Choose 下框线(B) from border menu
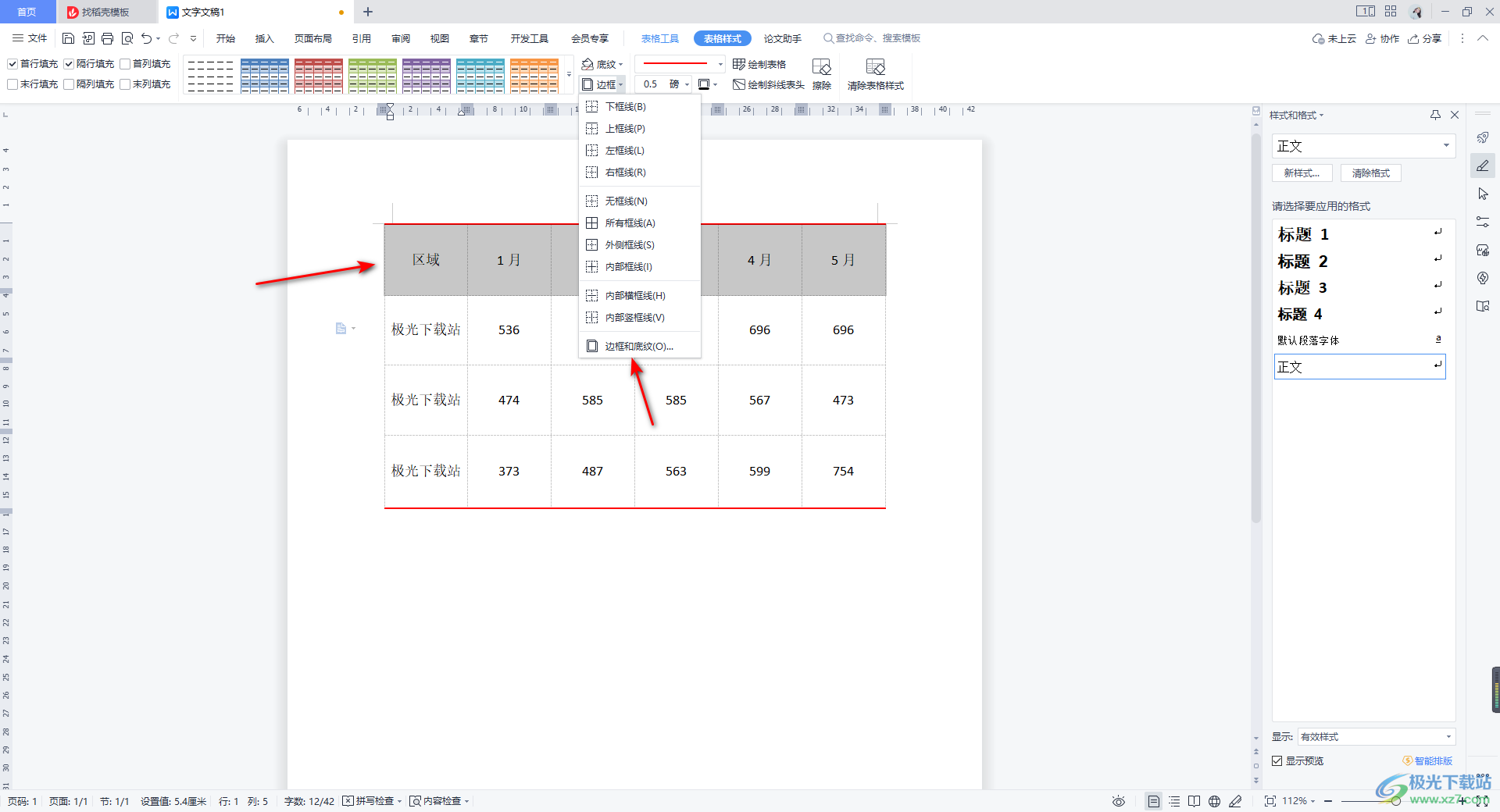This screenshot has height=812, width=1500. click(639, 106)
